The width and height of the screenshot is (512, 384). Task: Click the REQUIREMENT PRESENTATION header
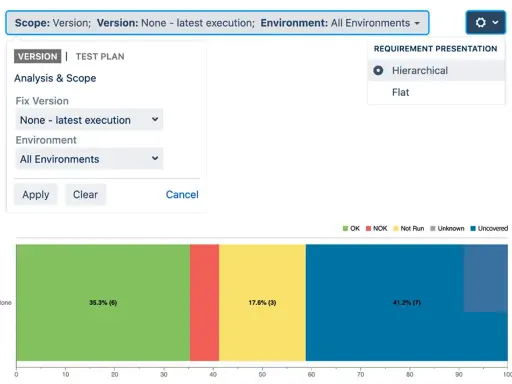(435, 49)
